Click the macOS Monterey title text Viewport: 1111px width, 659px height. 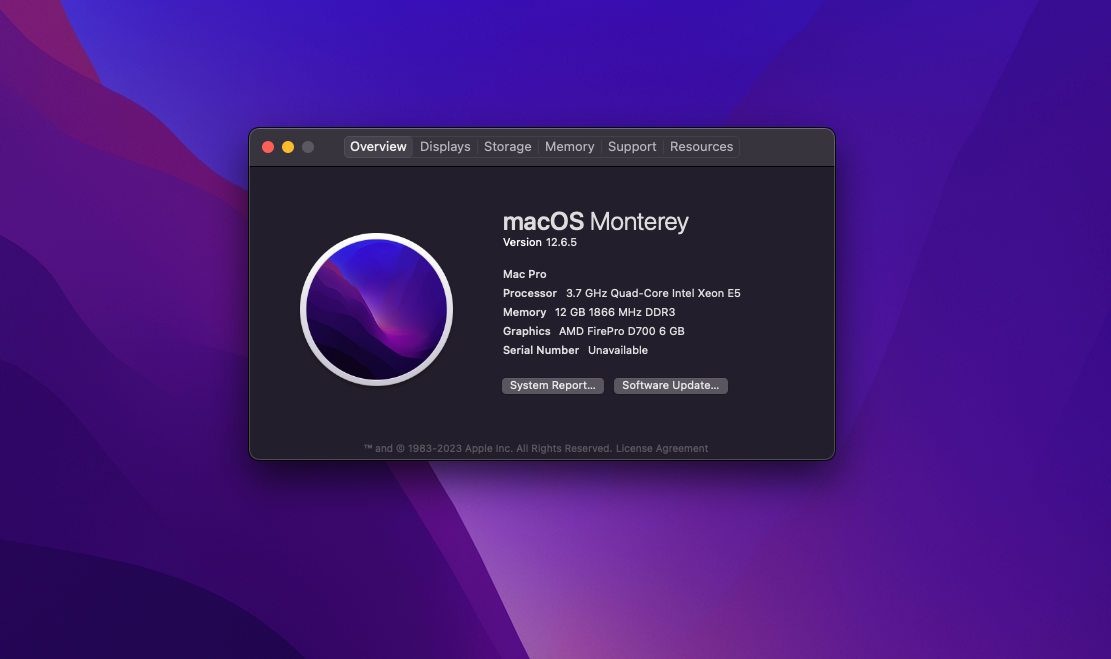(595, 222)
